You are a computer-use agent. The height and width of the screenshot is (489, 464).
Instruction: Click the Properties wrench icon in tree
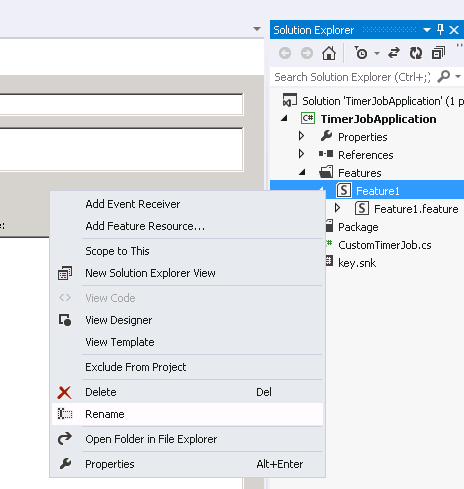pyautogui.click(x=326, y=136)
